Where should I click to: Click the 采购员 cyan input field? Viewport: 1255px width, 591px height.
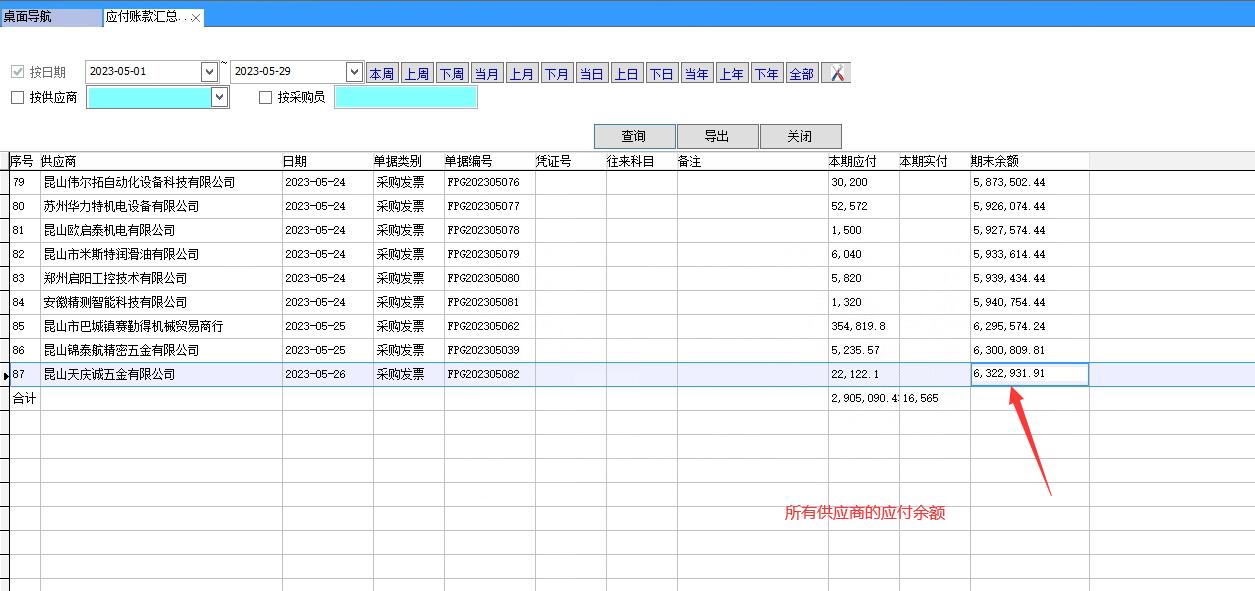(x=405, y=97)
